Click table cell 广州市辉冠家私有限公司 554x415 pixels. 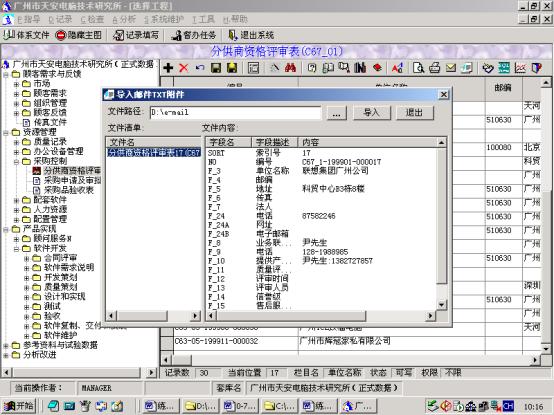[345, 341]
